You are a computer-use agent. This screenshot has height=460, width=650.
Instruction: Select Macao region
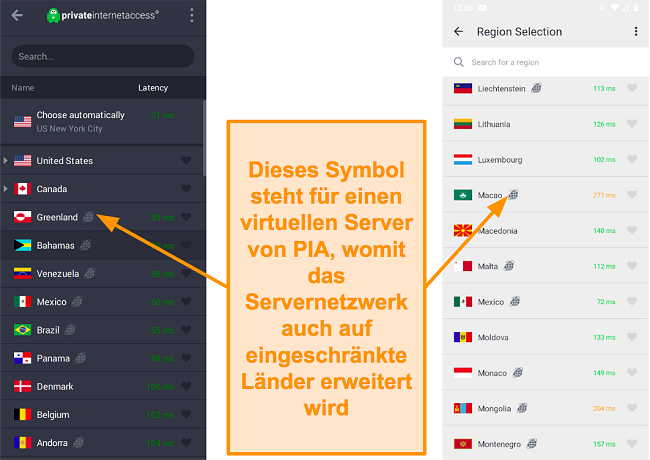546,195
